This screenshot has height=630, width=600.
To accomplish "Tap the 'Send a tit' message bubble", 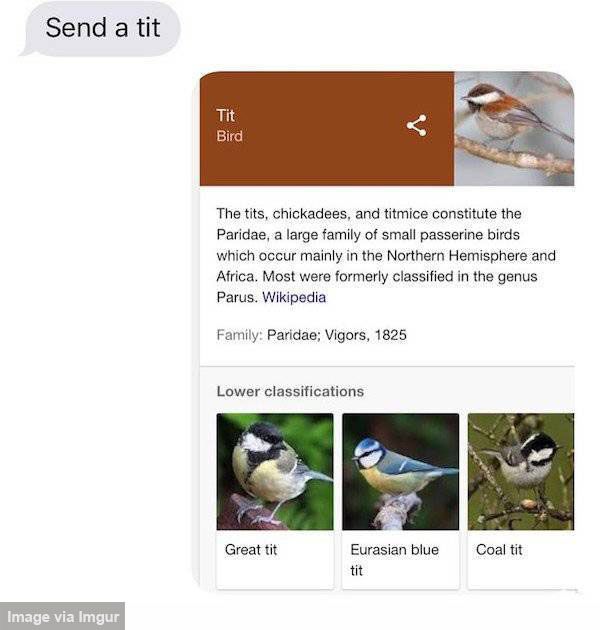I will (103, 28).
